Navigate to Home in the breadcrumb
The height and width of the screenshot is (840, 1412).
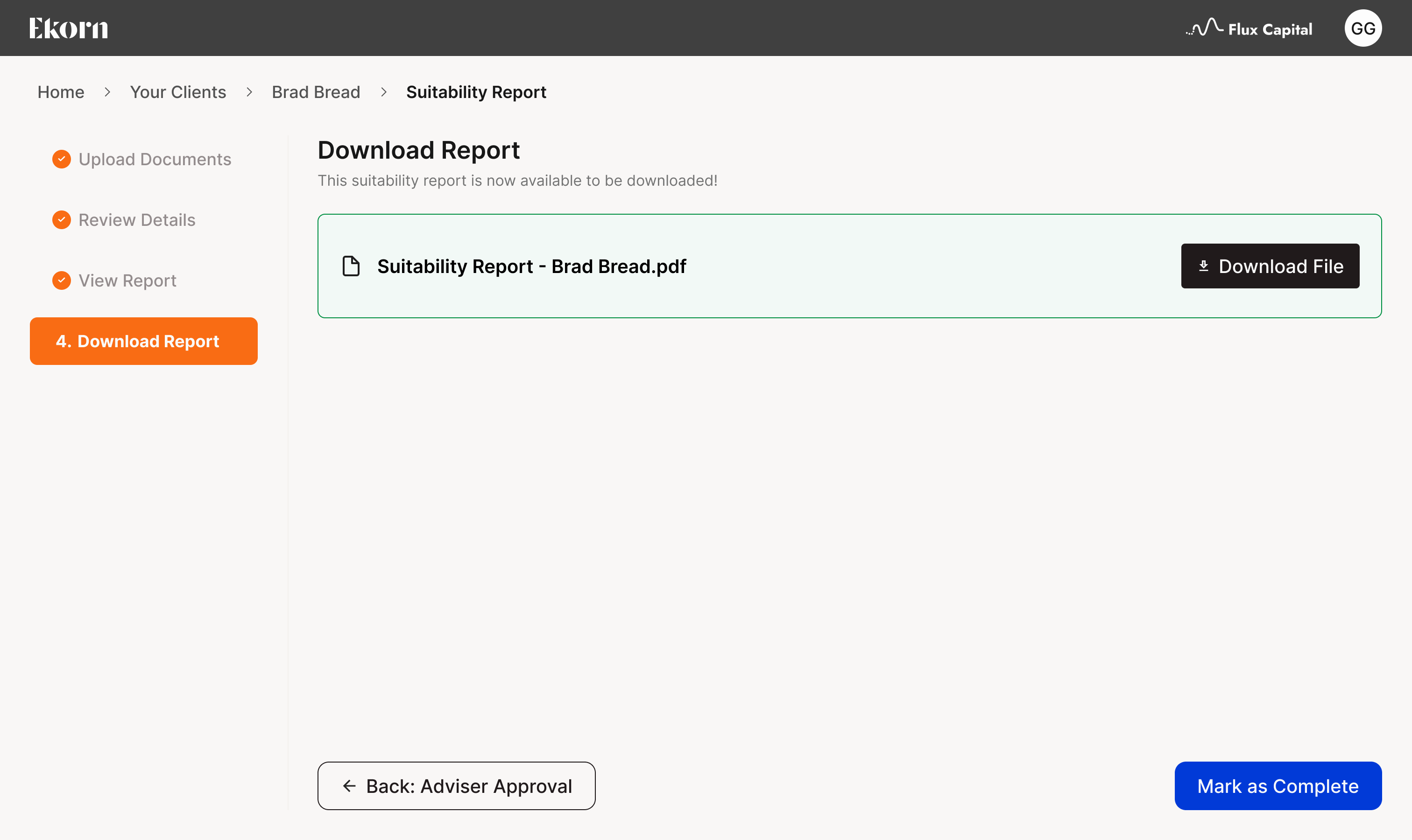(61, 91)
